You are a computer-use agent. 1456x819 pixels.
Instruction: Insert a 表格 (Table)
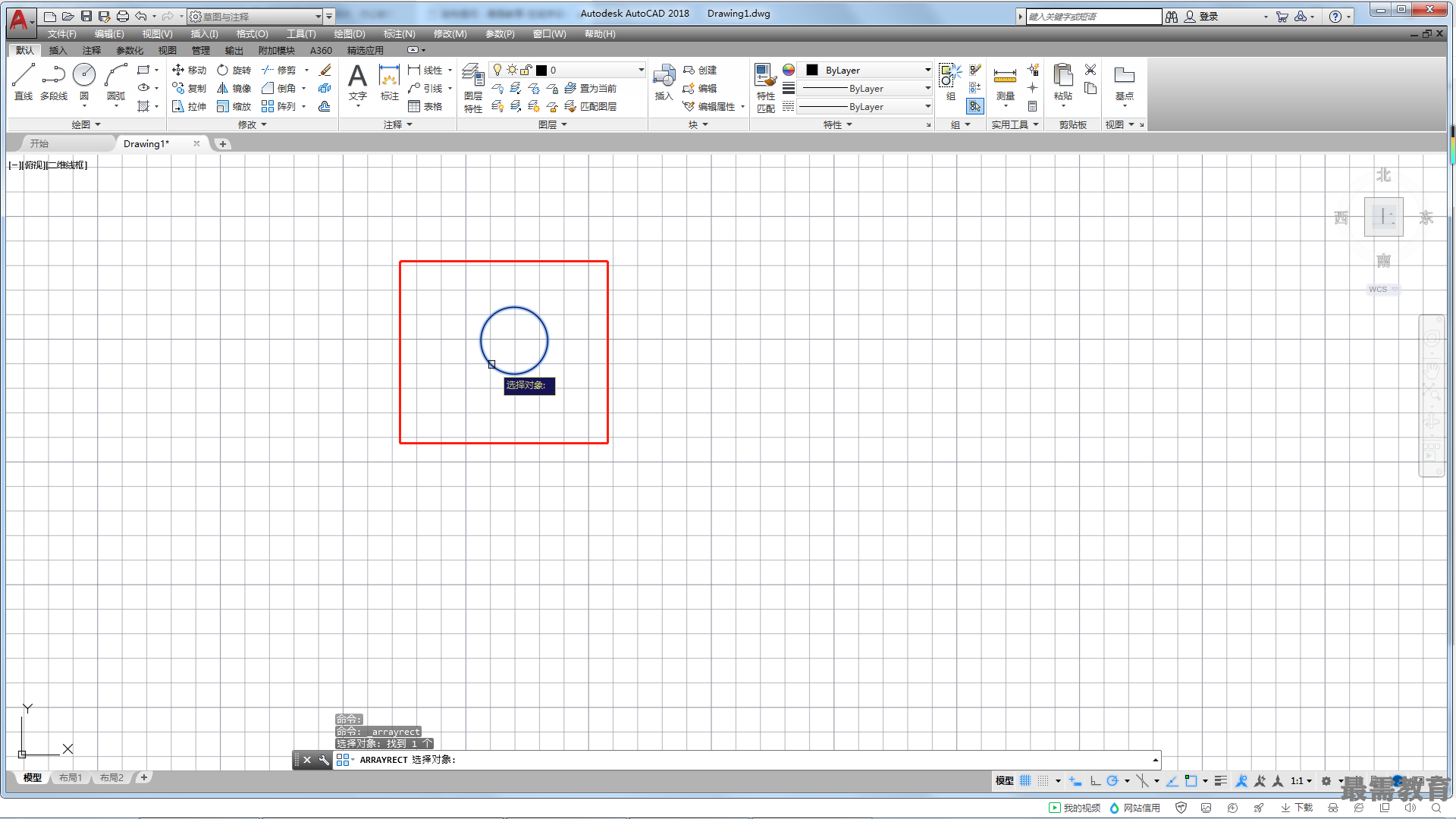(x=425, y=106)
